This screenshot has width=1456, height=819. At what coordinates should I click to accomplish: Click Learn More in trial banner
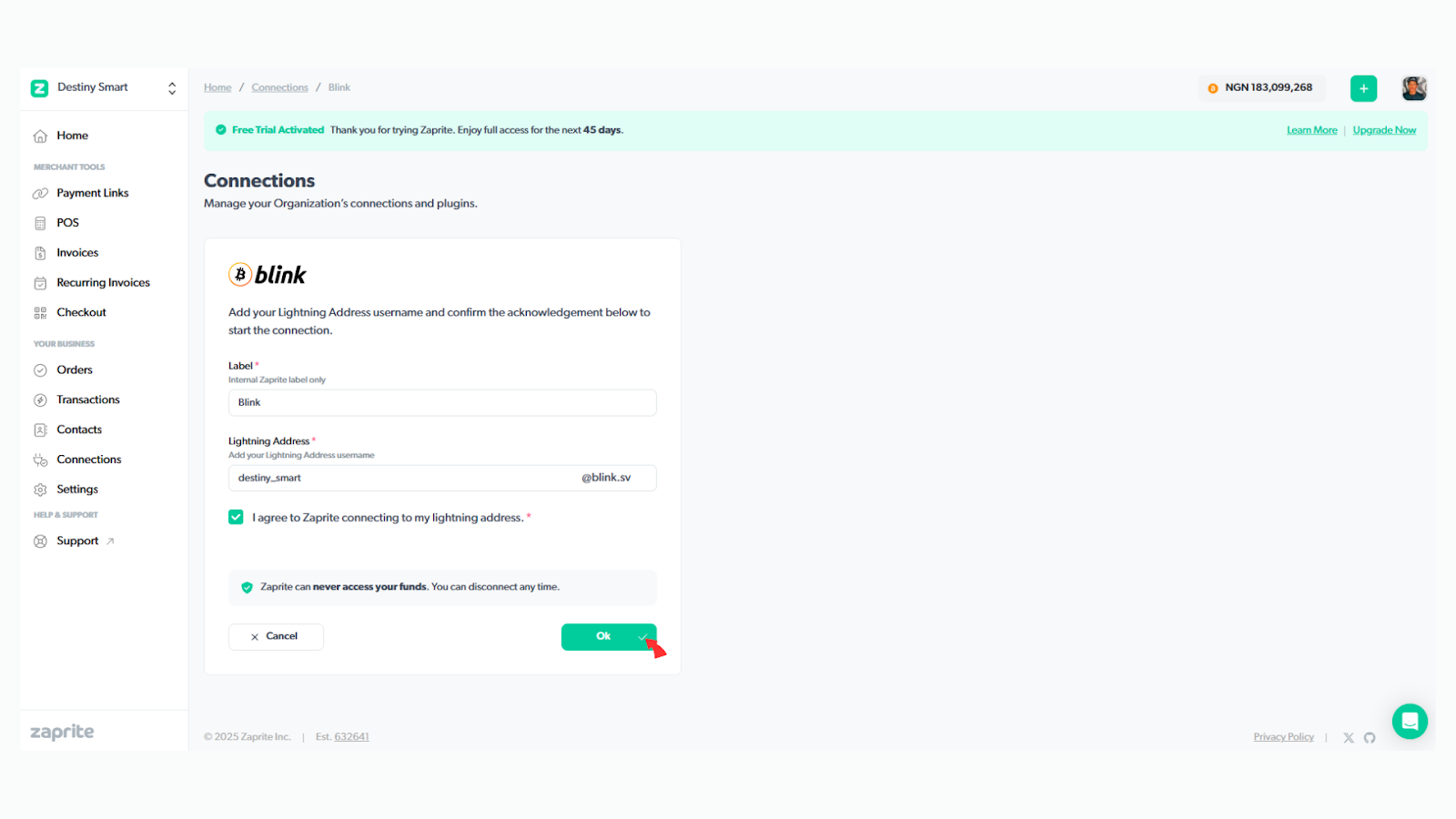1311,130
